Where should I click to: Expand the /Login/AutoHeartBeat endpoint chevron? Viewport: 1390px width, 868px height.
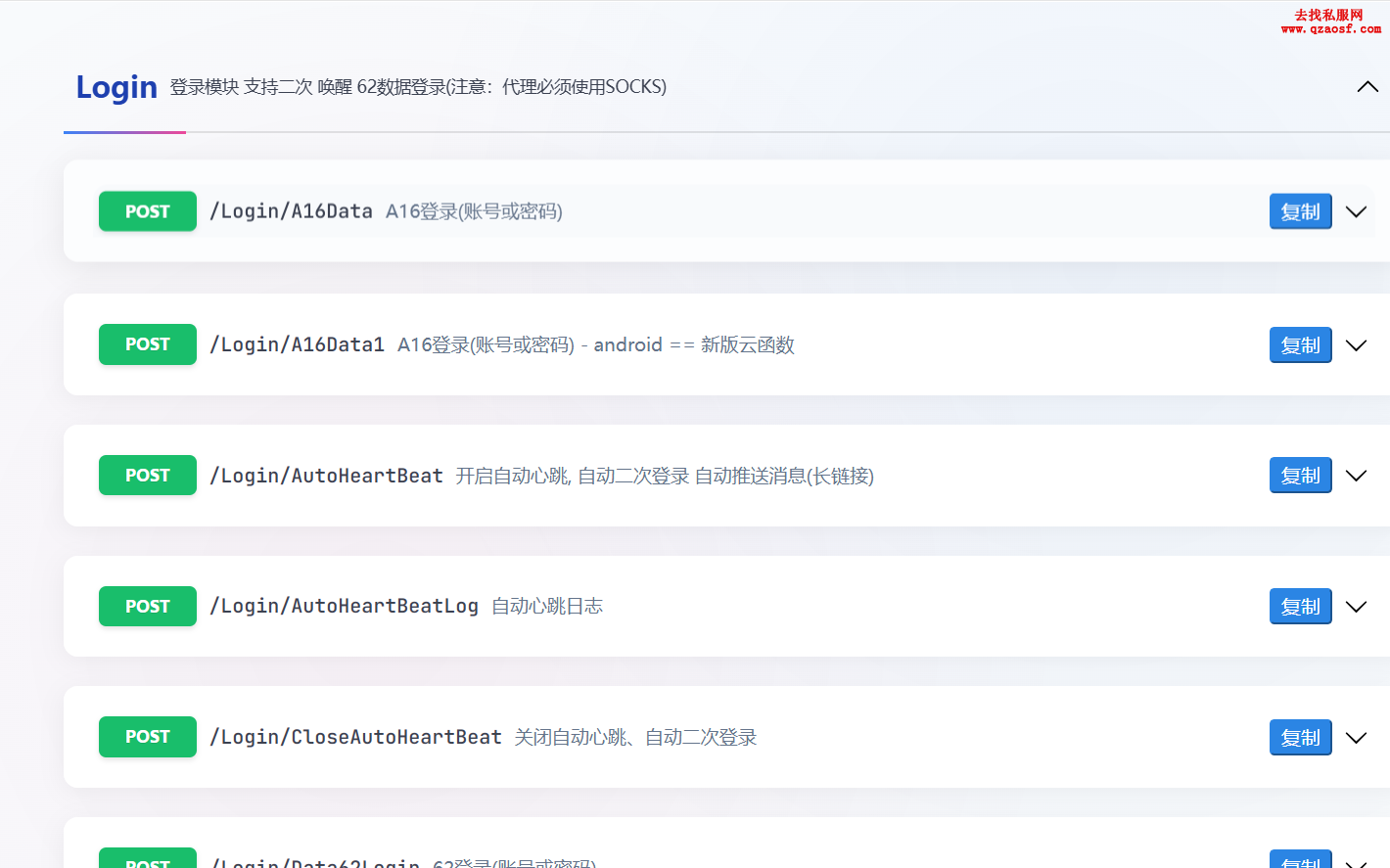pos(1356,476)
